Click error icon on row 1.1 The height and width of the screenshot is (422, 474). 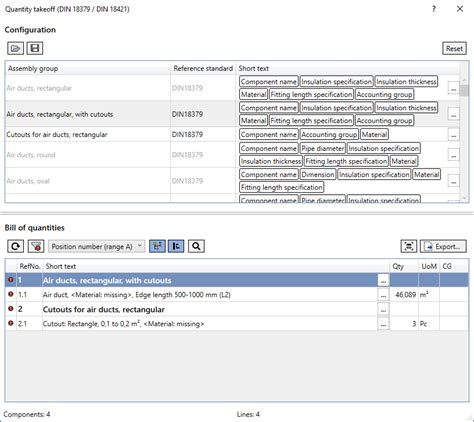pos(11,294)
